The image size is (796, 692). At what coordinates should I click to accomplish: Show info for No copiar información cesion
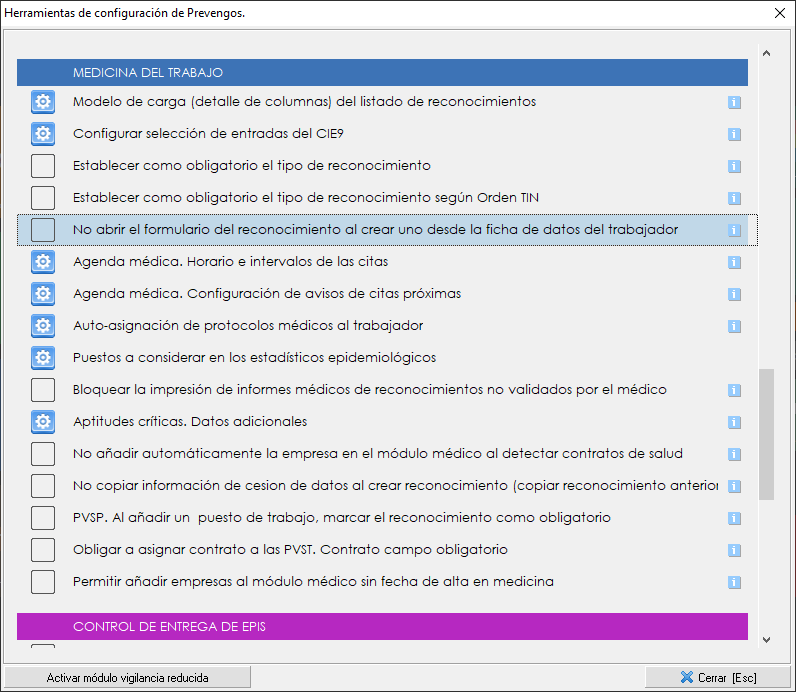[734, 486]
